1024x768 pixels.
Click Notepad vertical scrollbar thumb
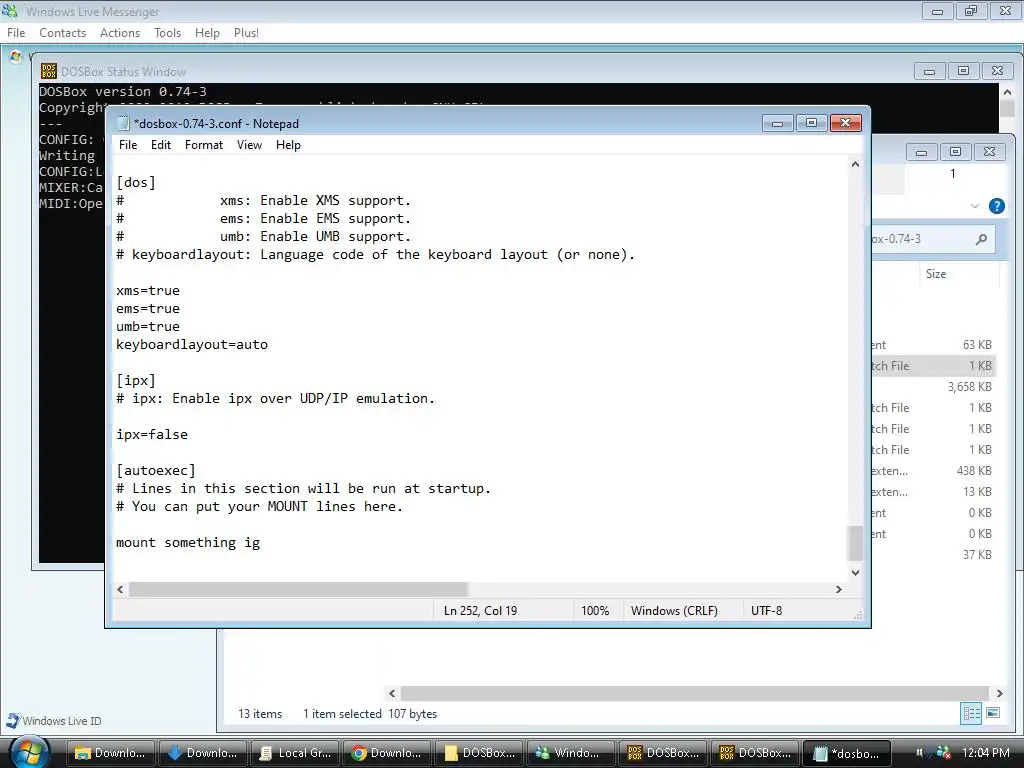[x=855, y=543]
